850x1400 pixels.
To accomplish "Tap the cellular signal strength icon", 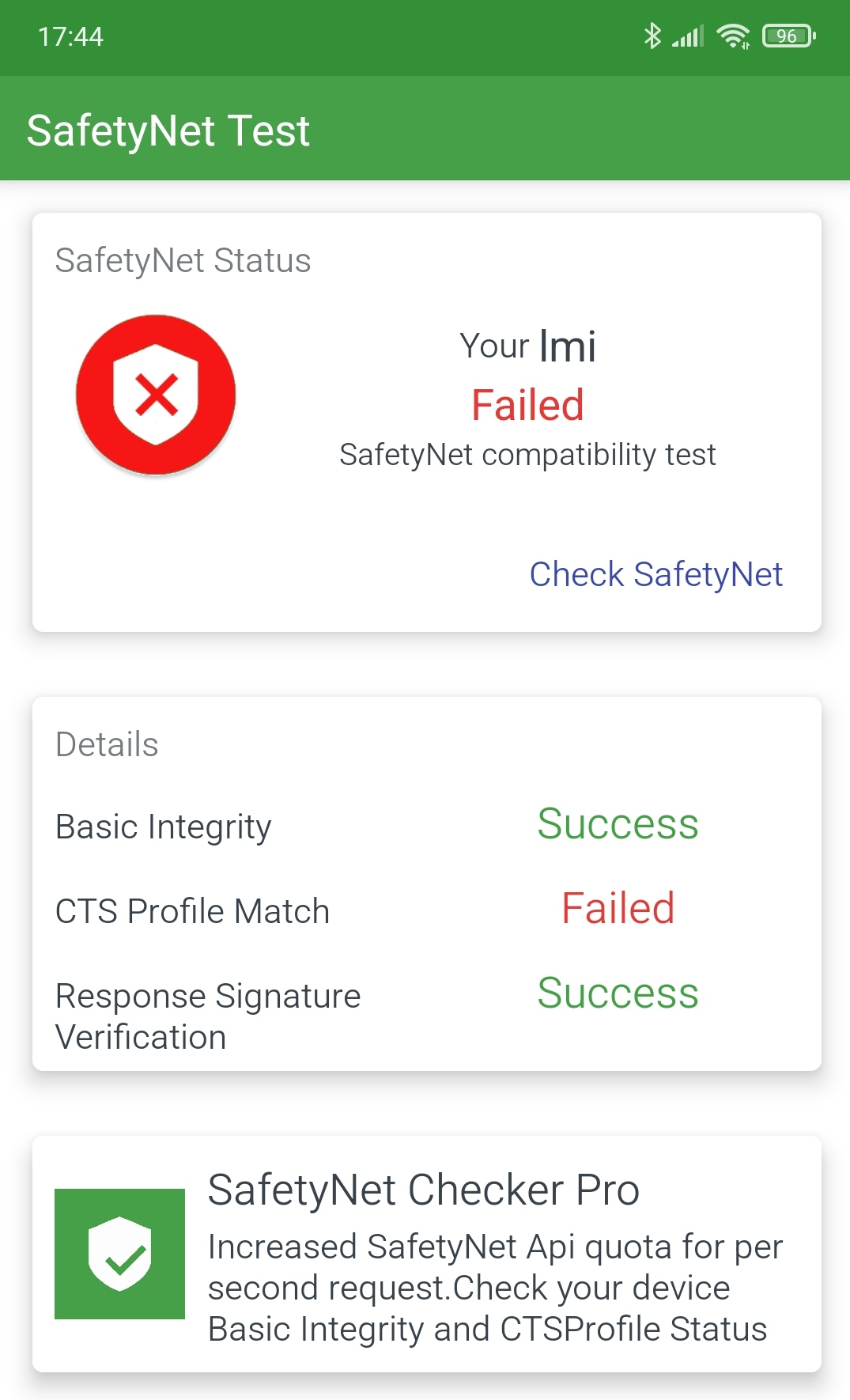I will (688, 36).
